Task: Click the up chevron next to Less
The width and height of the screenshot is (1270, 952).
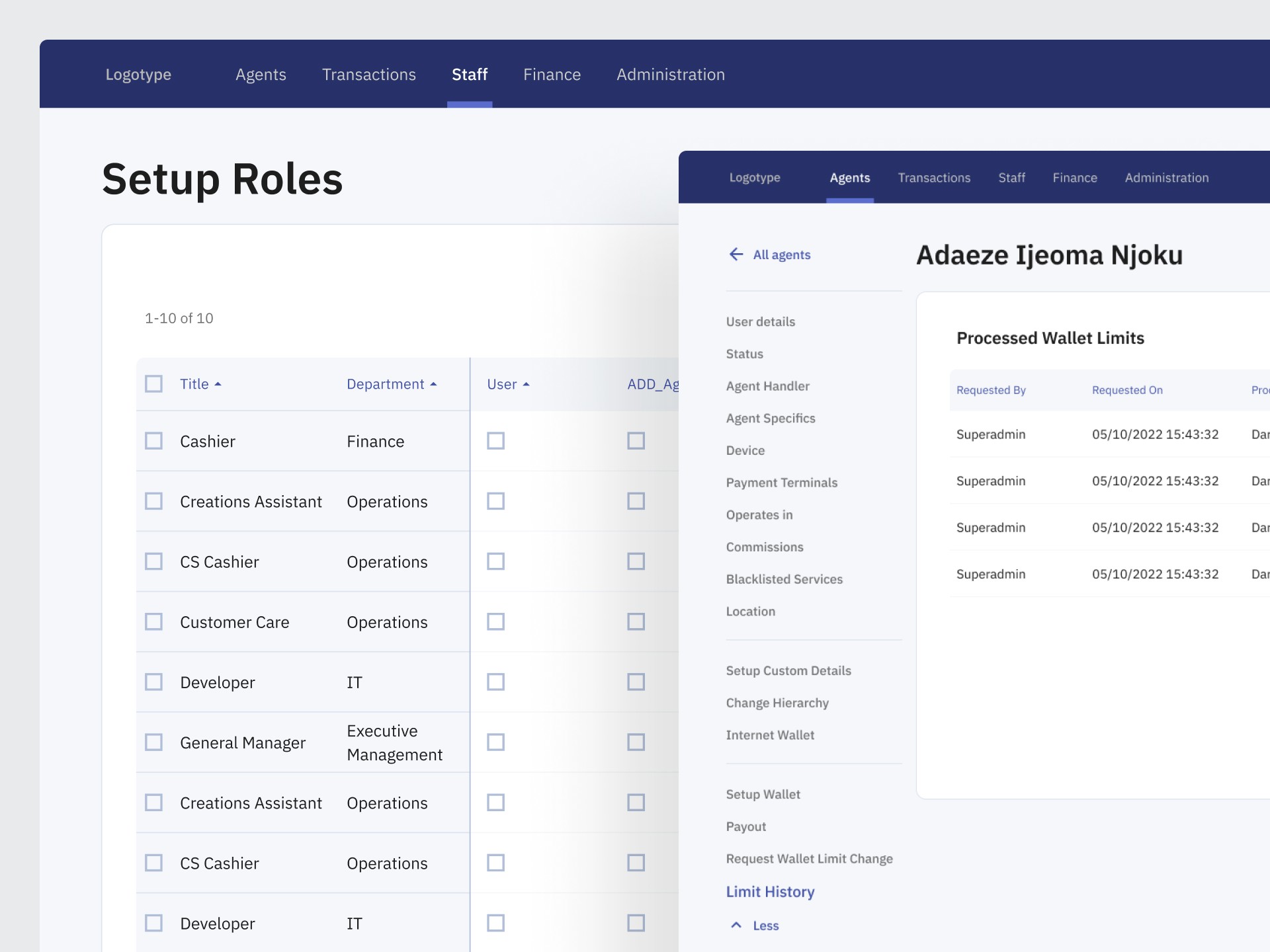Action: (x=736, y=926)
